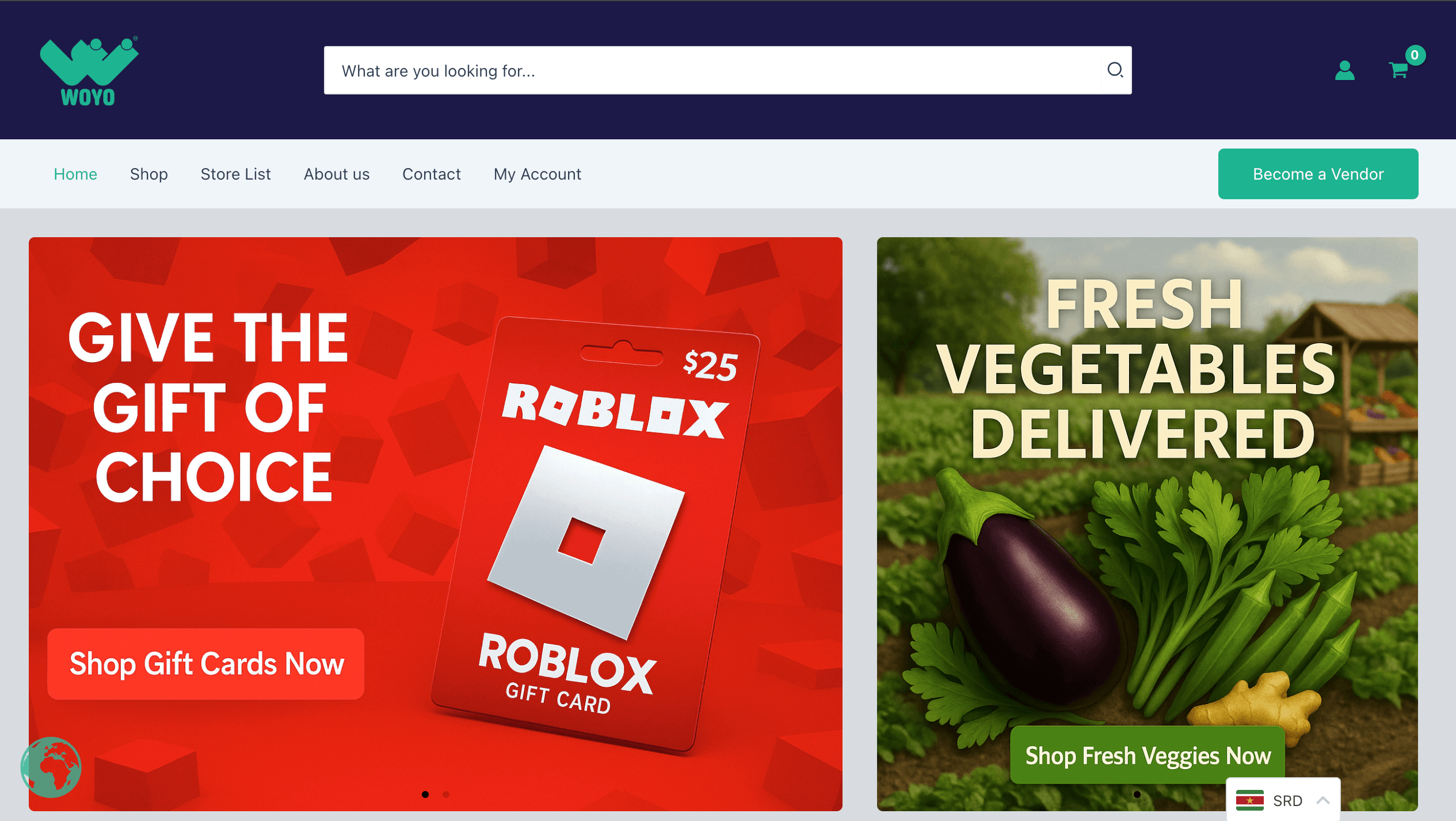
Task: Click the cart item count badge
Action: click(1415, 55)
